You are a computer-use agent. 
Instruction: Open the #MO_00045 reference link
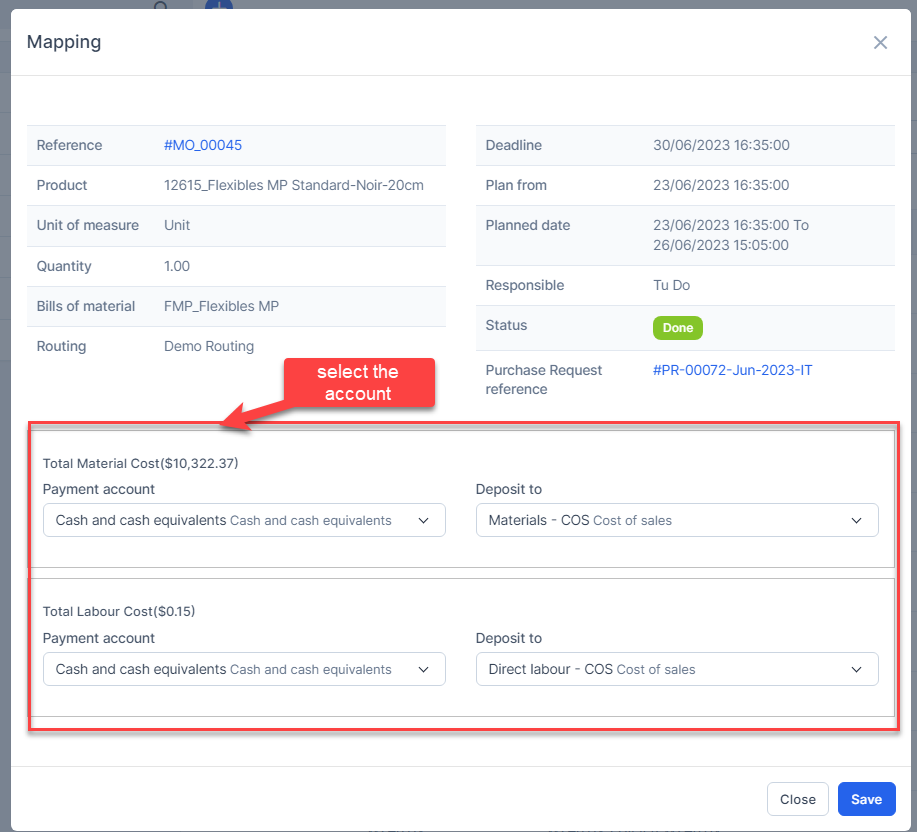coord(203,145)
